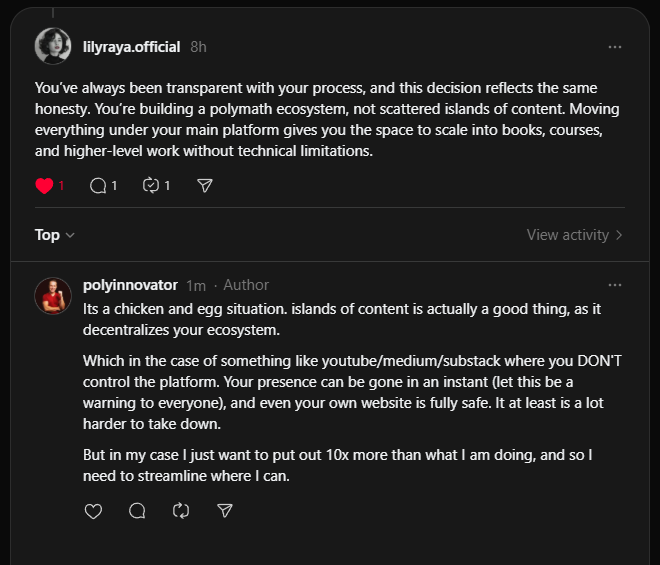Repost lilyraya.official's post
Screen dimensions: 660x565
point(152,185)
